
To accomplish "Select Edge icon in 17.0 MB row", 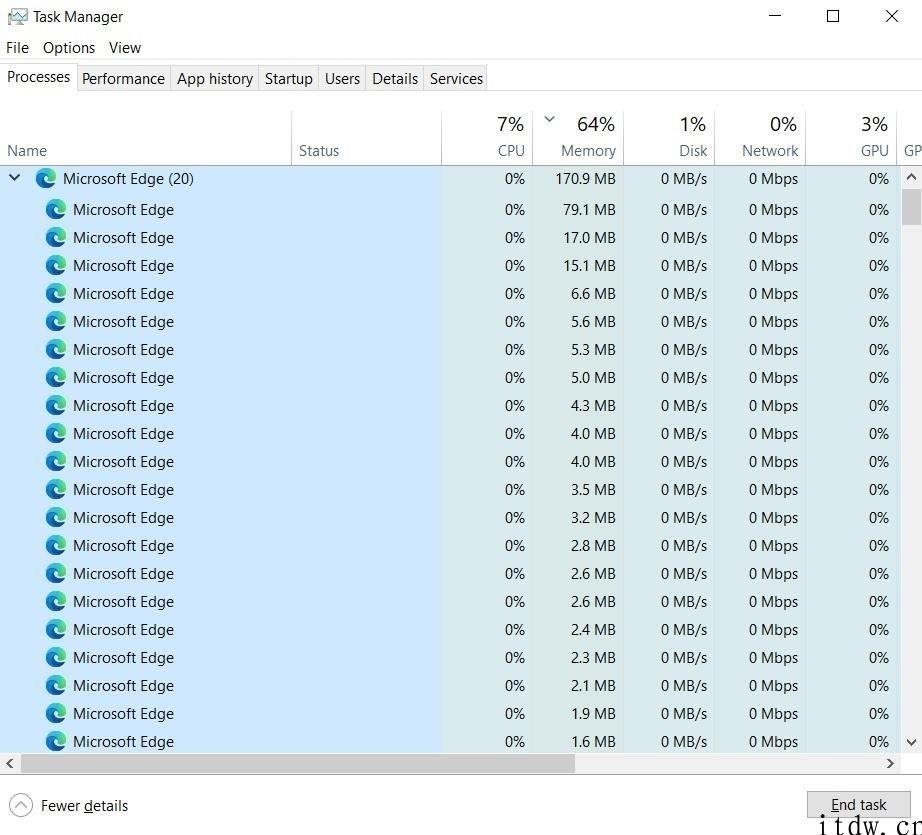I will (56, 238).
